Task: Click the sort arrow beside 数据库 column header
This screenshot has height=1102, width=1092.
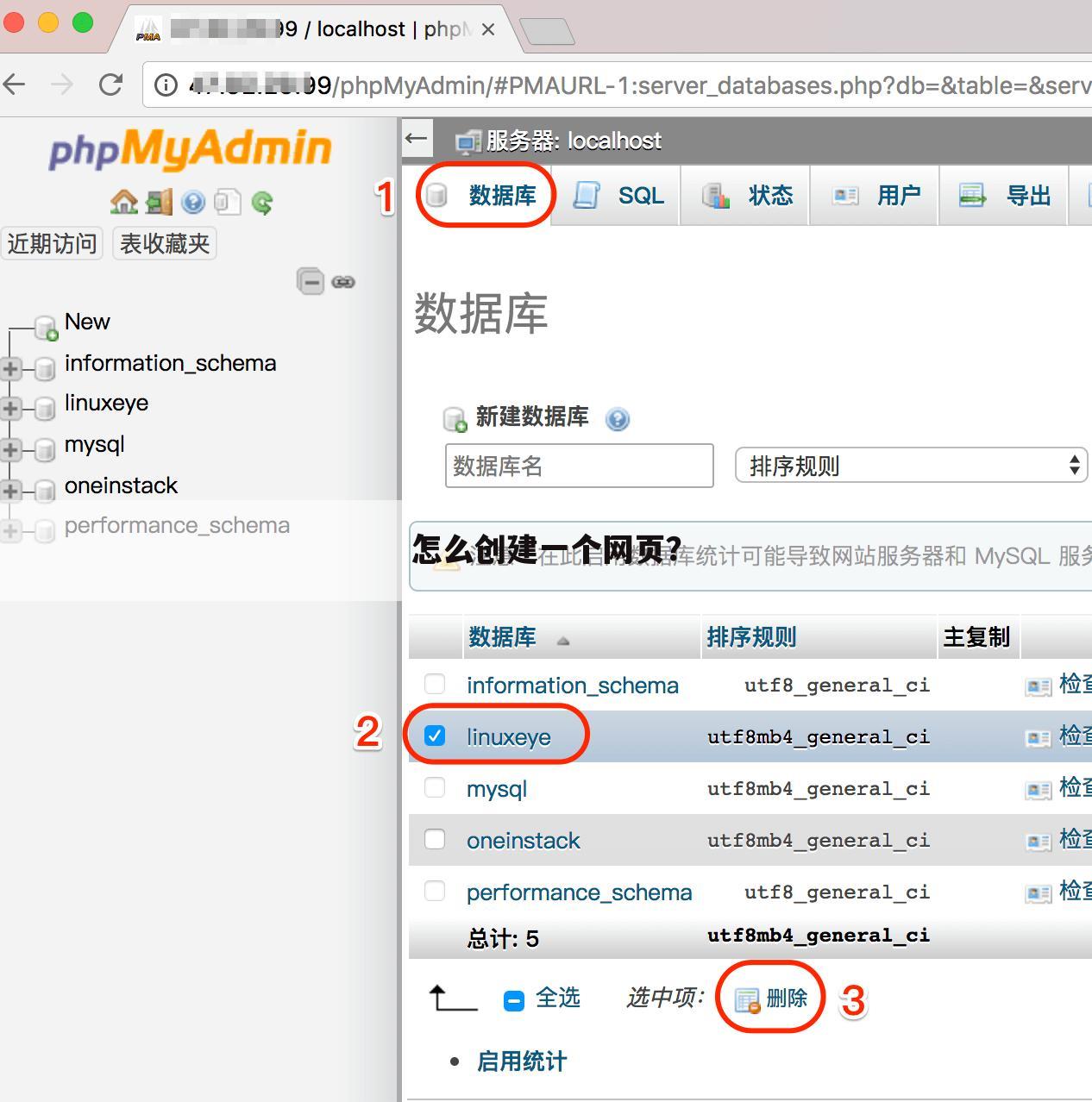Action: [563, 641]
